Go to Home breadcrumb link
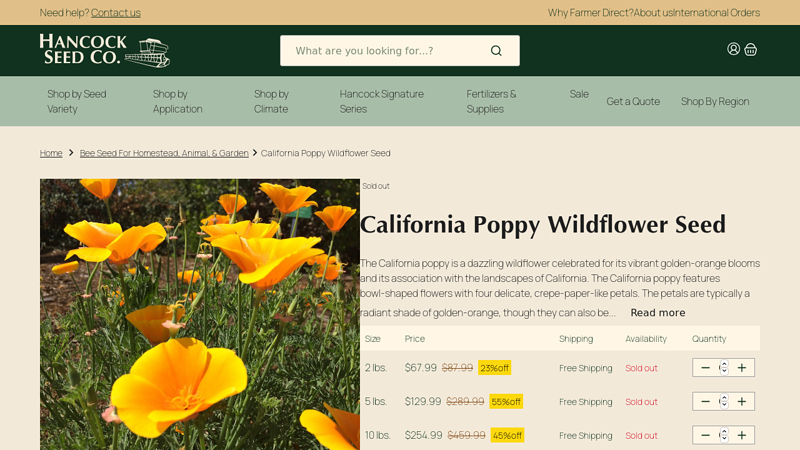 [51, 153]
